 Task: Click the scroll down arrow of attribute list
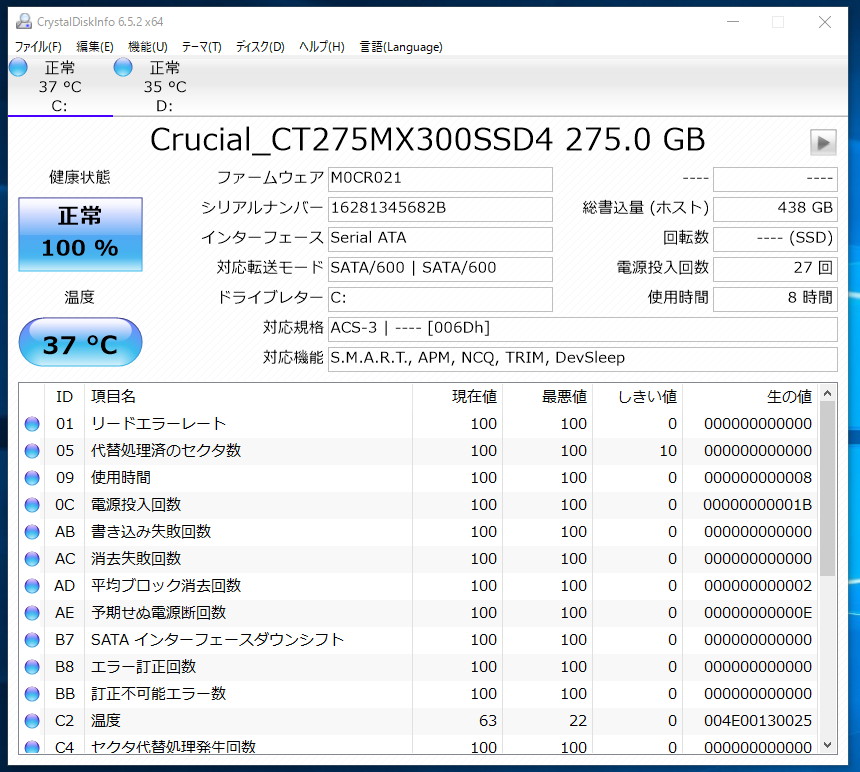(x=828, y=745)
